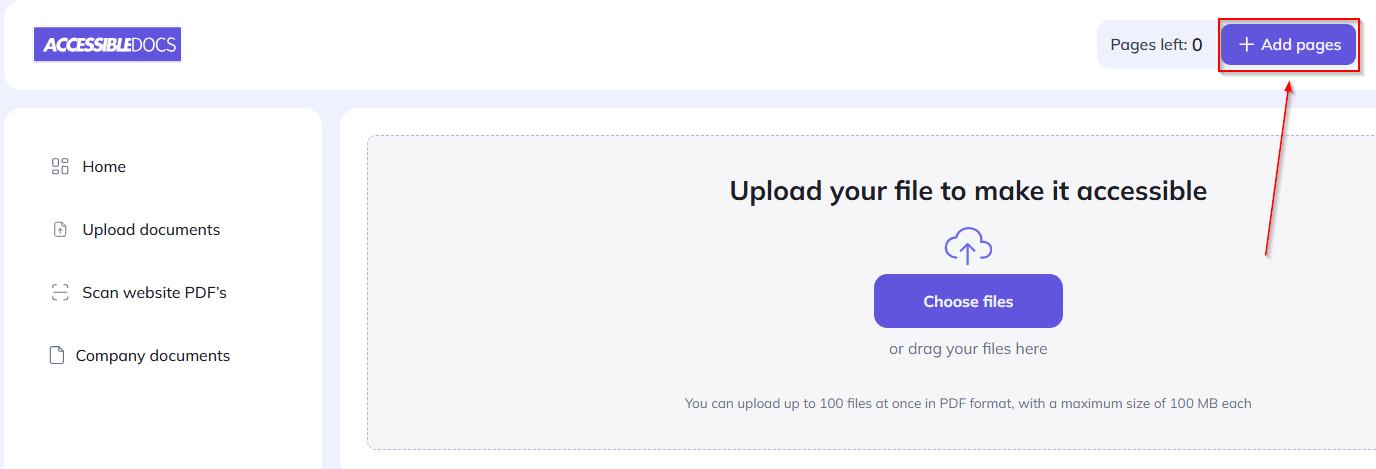
Task: Navigate to Company documents
Action: [152, 356]
